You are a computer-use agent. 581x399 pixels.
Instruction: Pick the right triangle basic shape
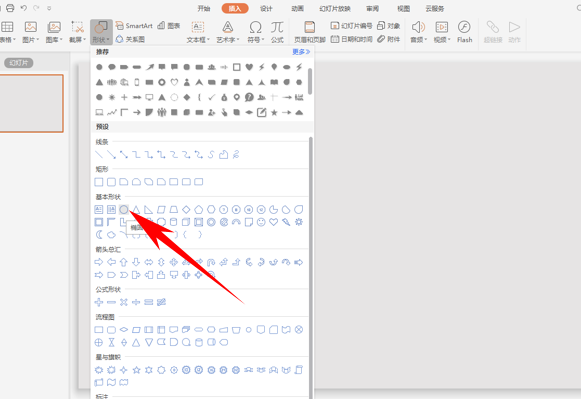pos(149,210)
